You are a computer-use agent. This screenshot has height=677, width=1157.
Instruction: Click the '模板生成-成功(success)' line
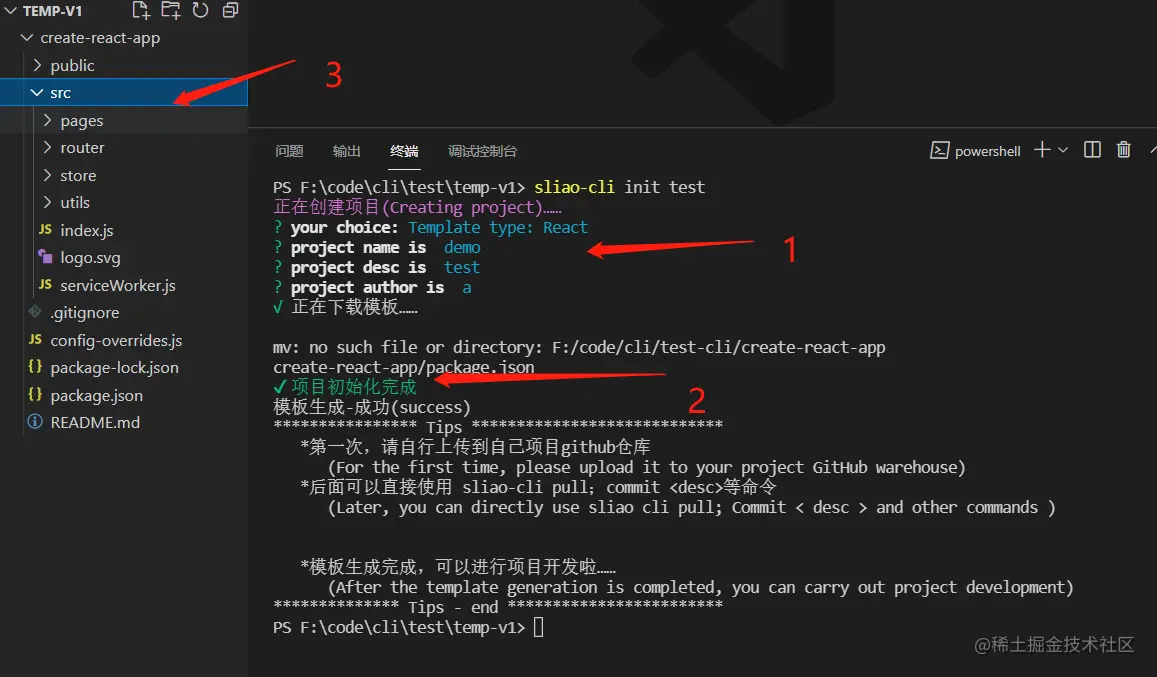(372, 408)
